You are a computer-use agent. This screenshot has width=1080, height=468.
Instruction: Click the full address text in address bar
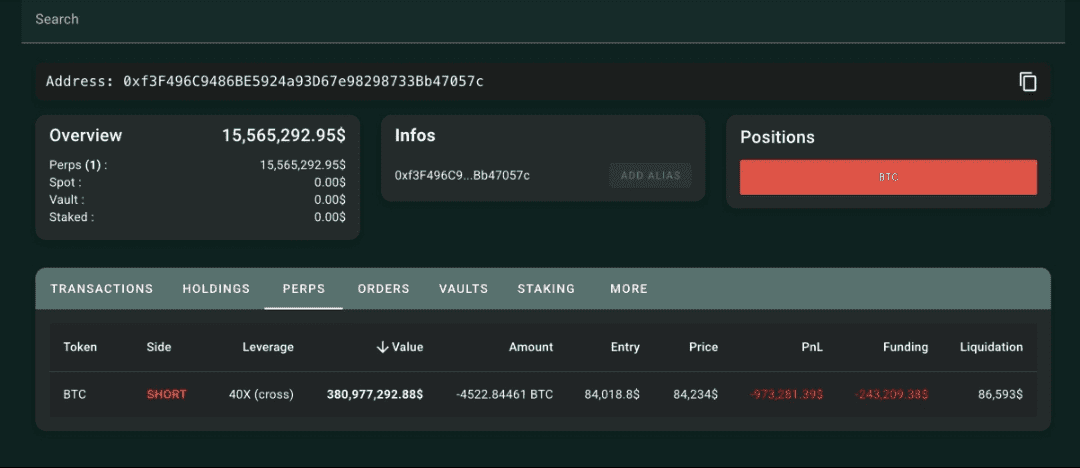click(303, 81)
